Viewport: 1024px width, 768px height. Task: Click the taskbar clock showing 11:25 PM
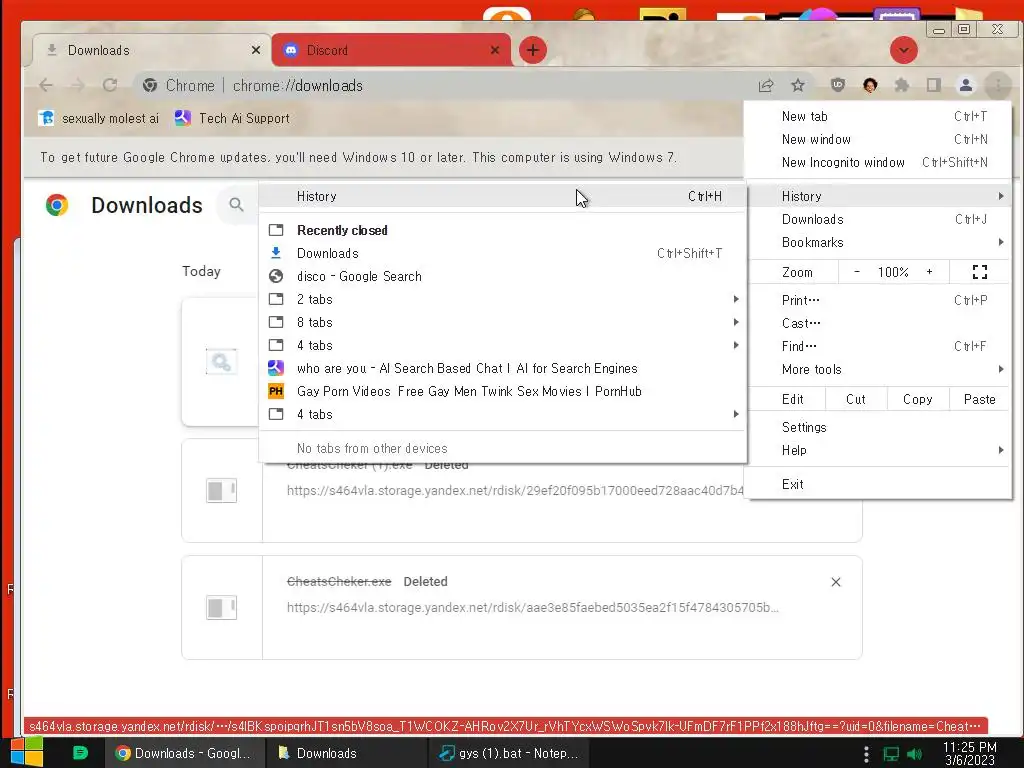coord(970,754)
